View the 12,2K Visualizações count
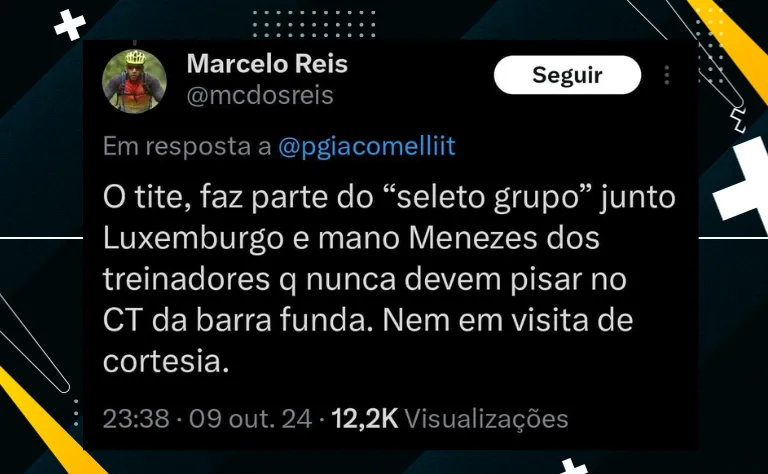The width and height of the screenshot is (768, 474). [450, 419]
